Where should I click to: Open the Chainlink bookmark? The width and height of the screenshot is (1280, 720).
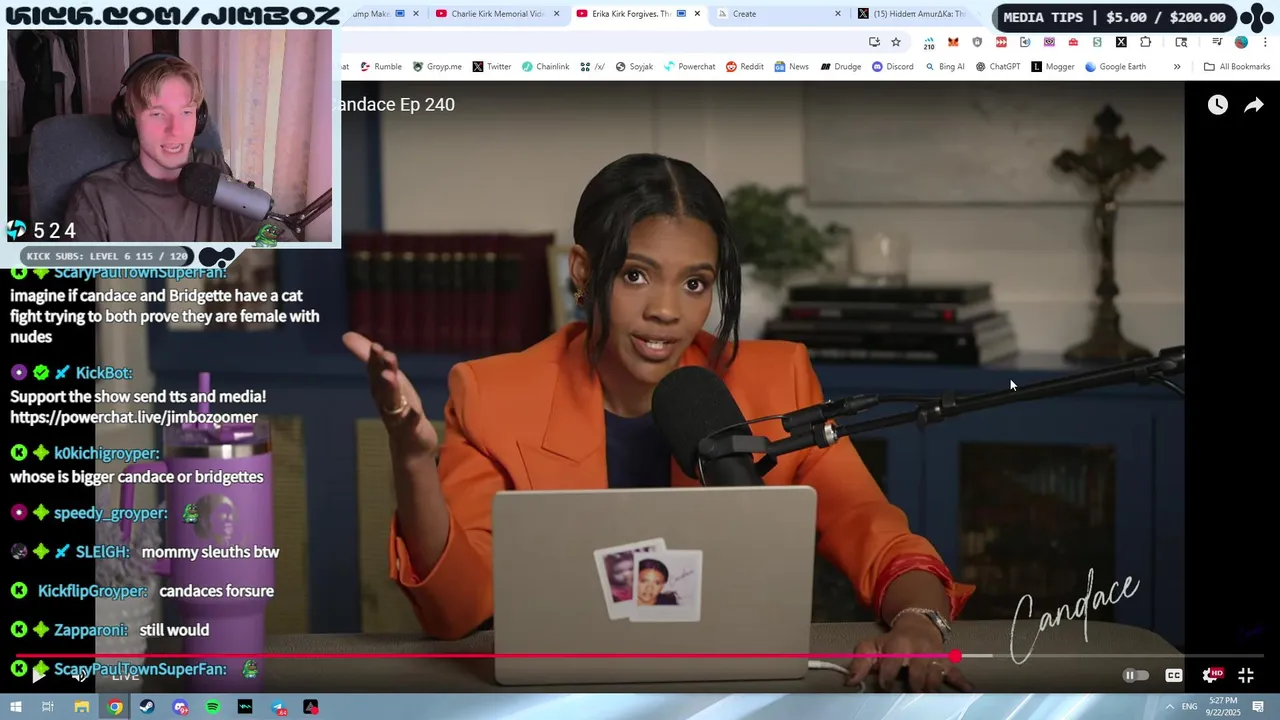545,67
